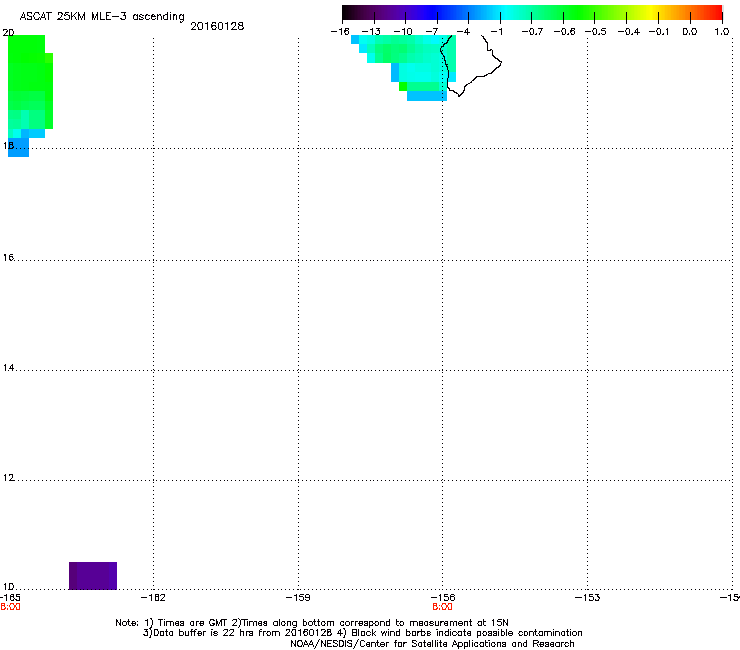Viewport: 740px width, 650px height.
Task: Click the "-0.1" color scale label
Action: [659, 32]
